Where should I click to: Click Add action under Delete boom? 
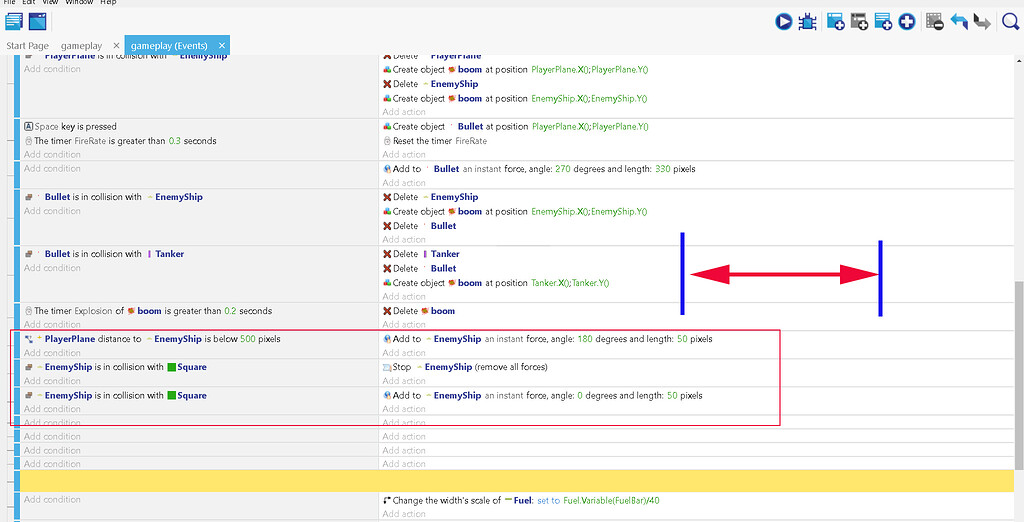pyautogui.click(x=404, y=324)
